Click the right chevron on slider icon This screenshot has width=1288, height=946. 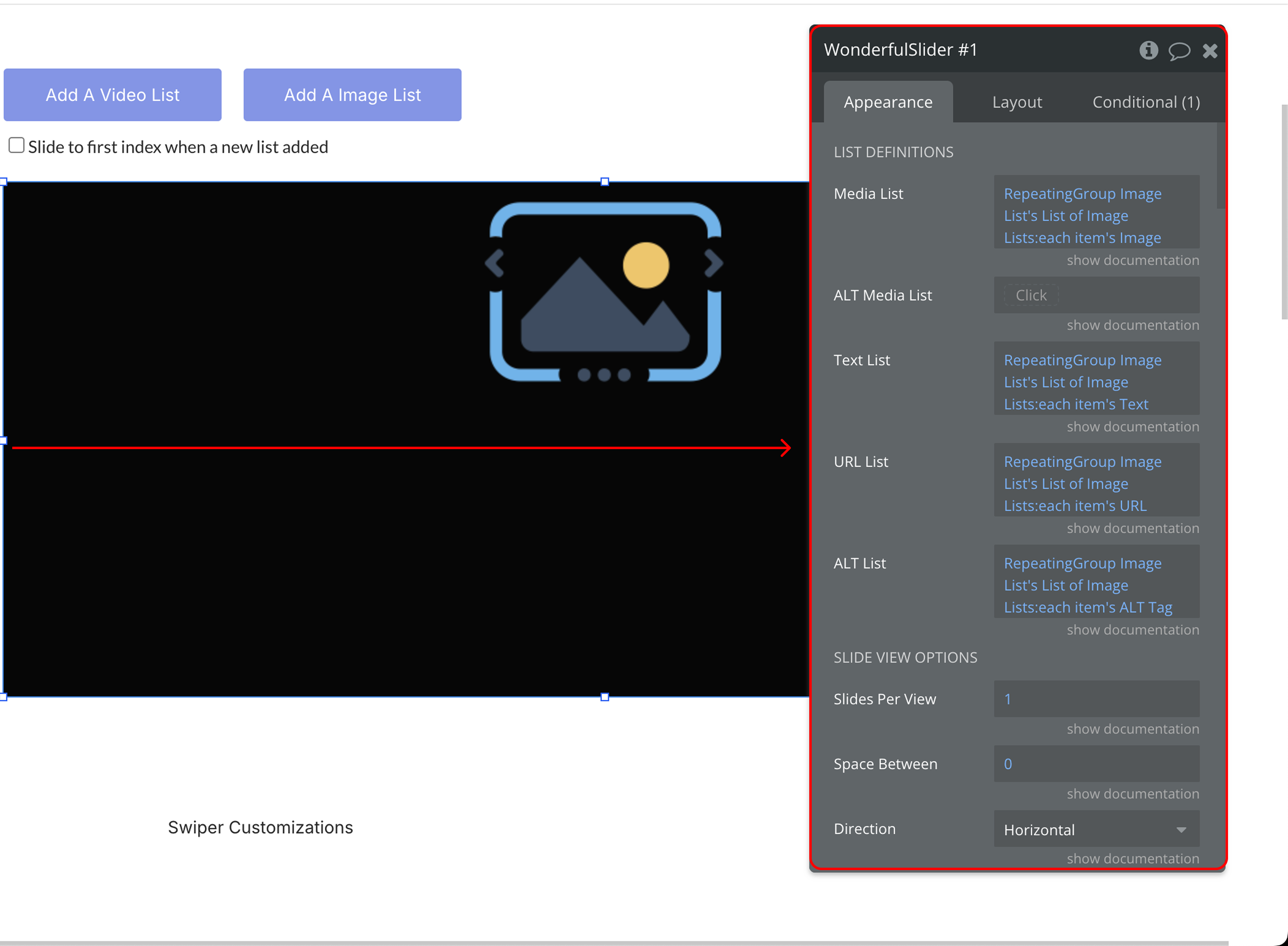[x=713, y=264]
